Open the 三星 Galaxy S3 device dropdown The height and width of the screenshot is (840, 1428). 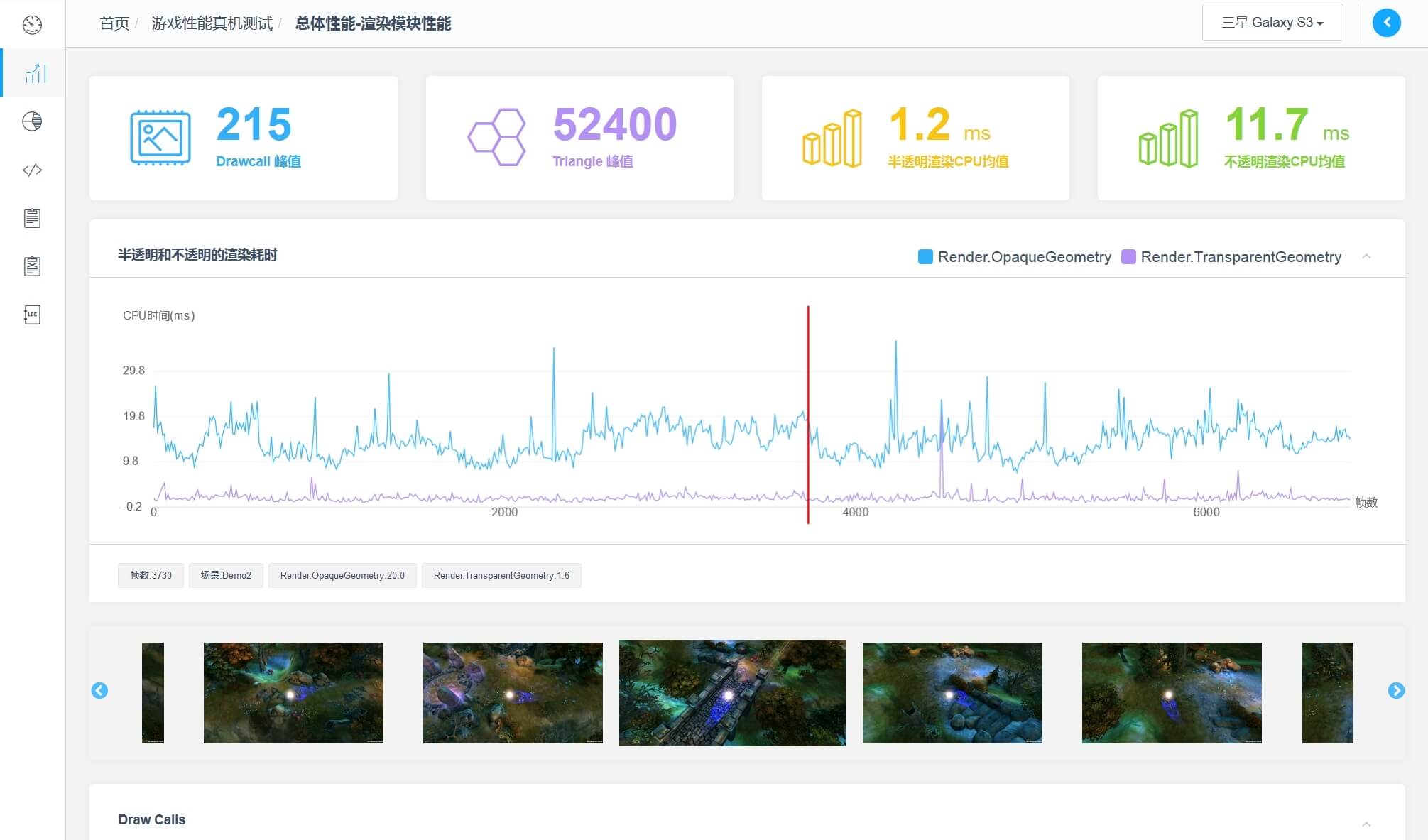(1272, 23)
